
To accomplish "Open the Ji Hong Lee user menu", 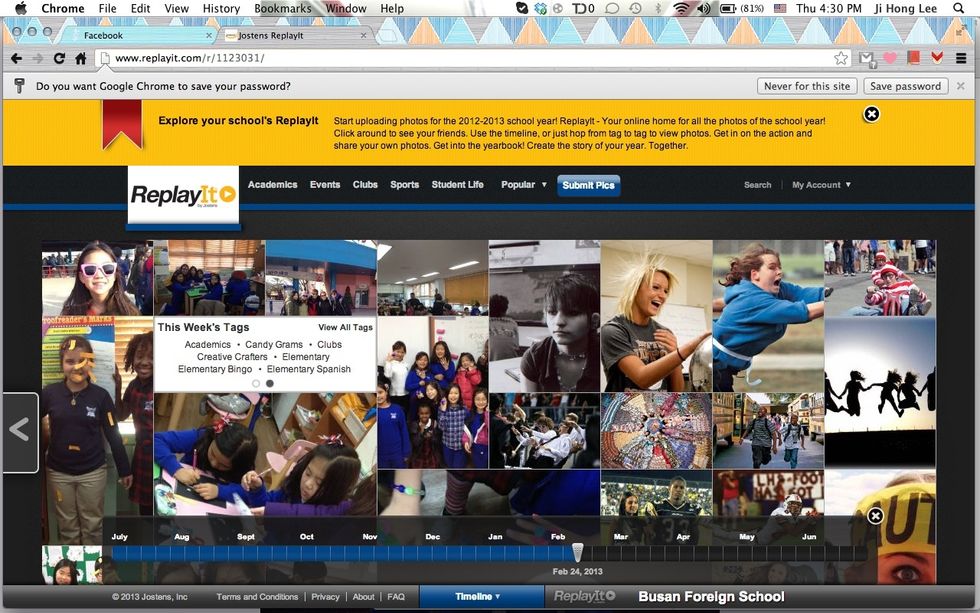I will coord(905,8).
